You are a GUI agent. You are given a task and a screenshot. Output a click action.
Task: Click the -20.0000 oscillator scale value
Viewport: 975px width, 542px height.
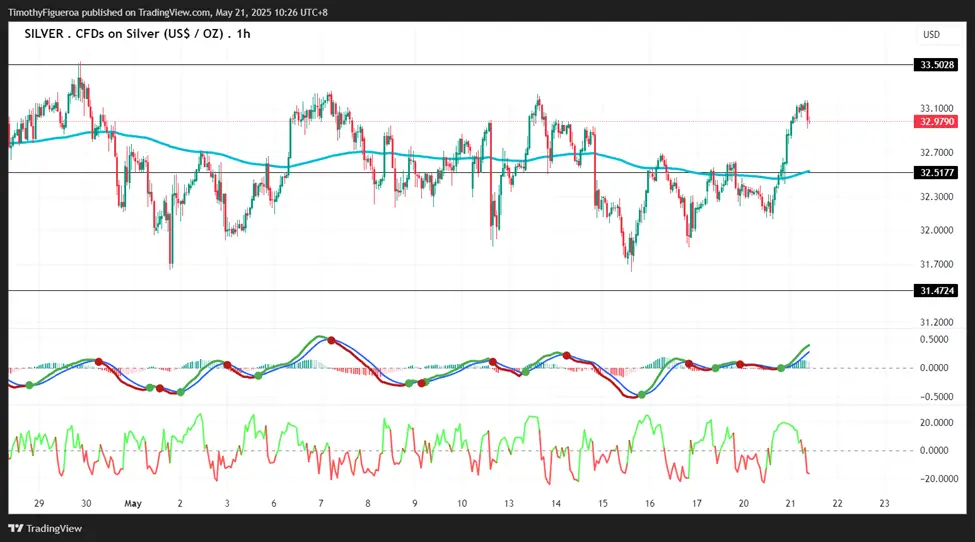tap(936, 479)
